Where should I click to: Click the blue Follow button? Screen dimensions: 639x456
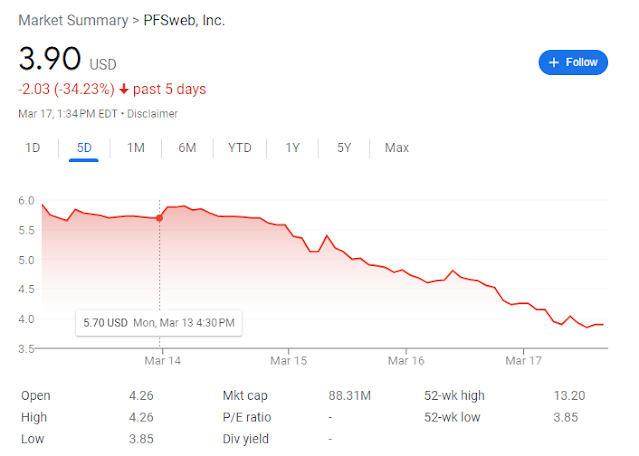click(x=573, y=62)
